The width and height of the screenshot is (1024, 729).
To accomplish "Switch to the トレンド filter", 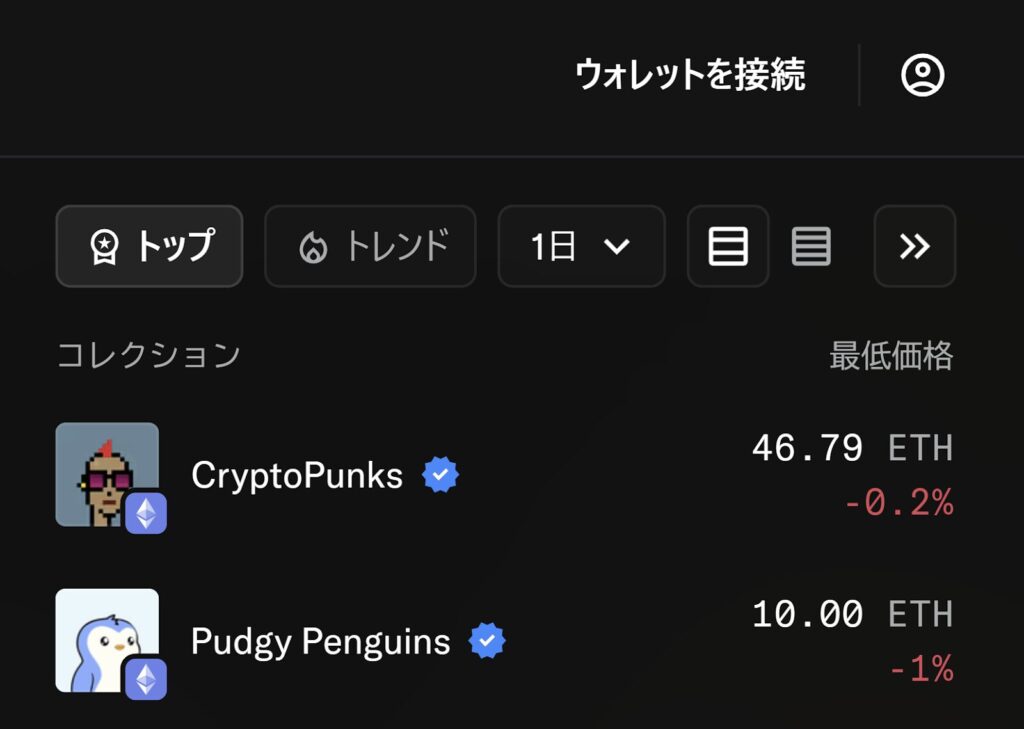I will 369,247.
